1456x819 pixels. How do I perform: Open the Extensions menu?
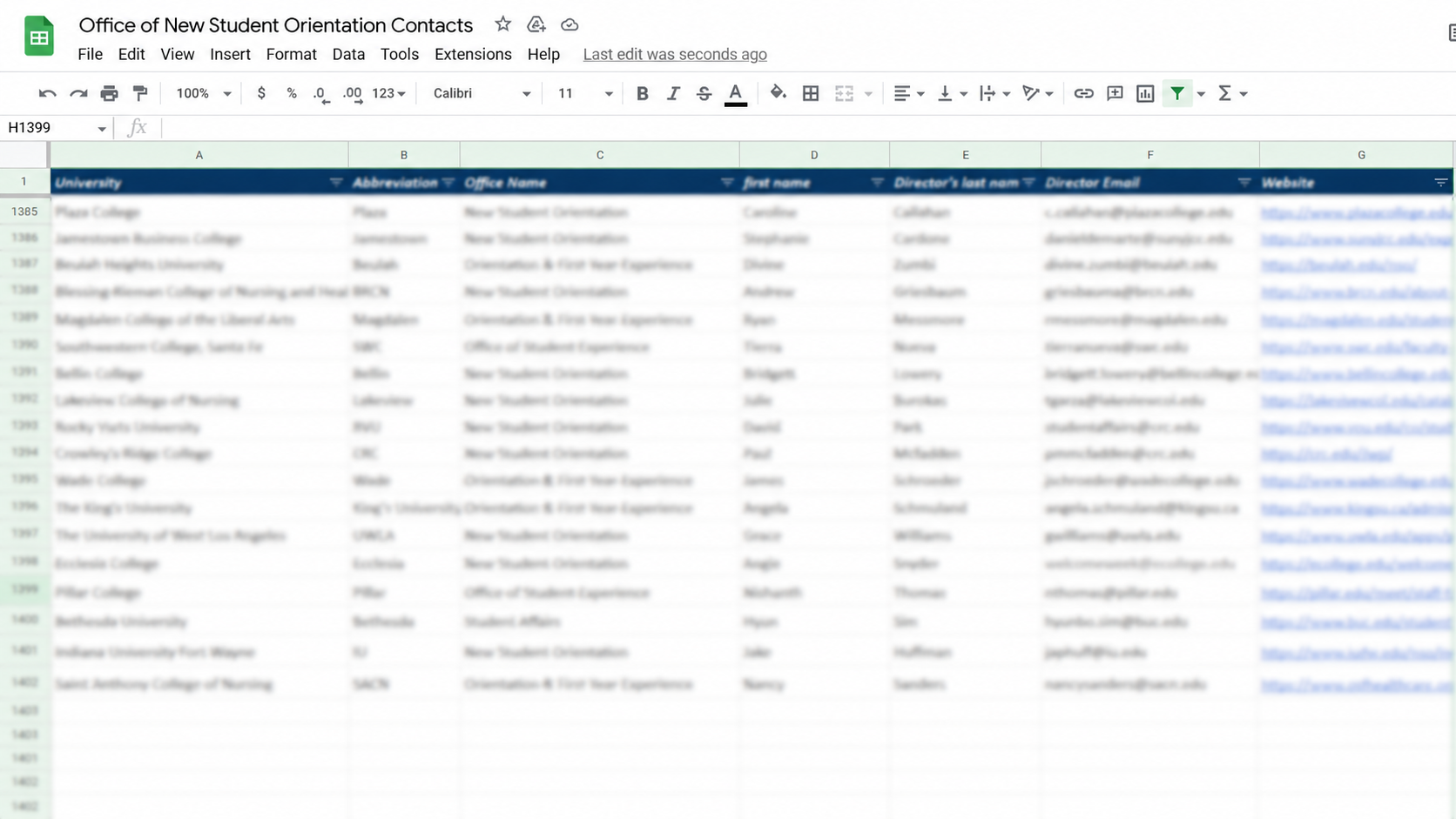473,54
